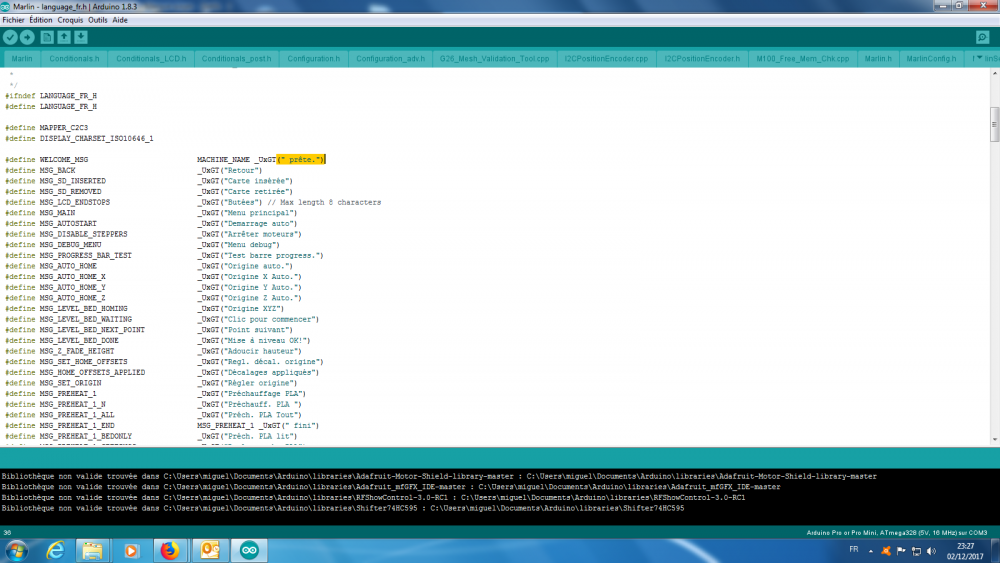Open the Croquis menu
The width and height of the screenshot is (1000, 563).
[70, 20]
